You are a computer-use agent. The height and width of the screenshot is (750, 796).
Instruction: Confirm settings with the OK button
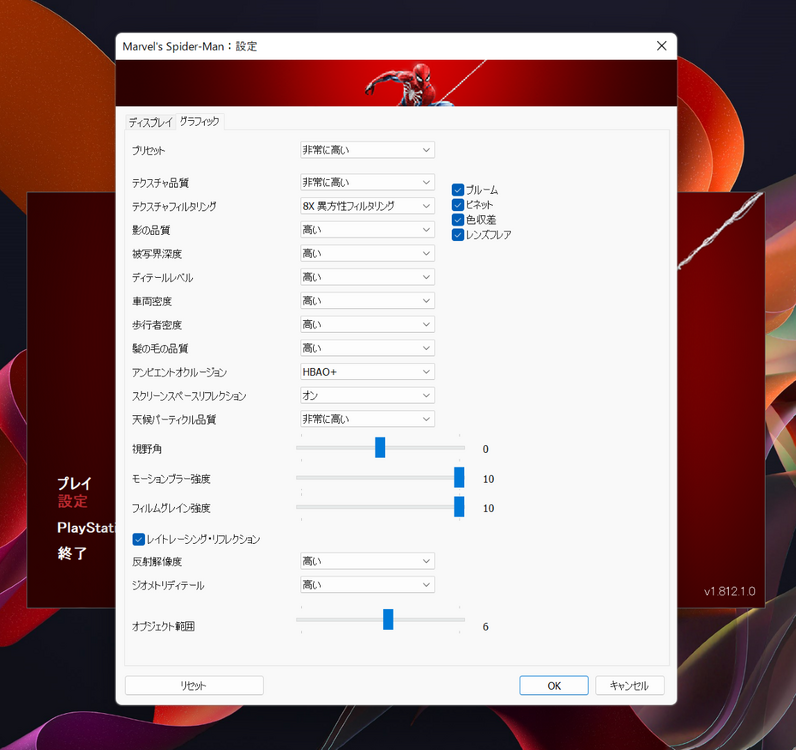pos(554,686)
